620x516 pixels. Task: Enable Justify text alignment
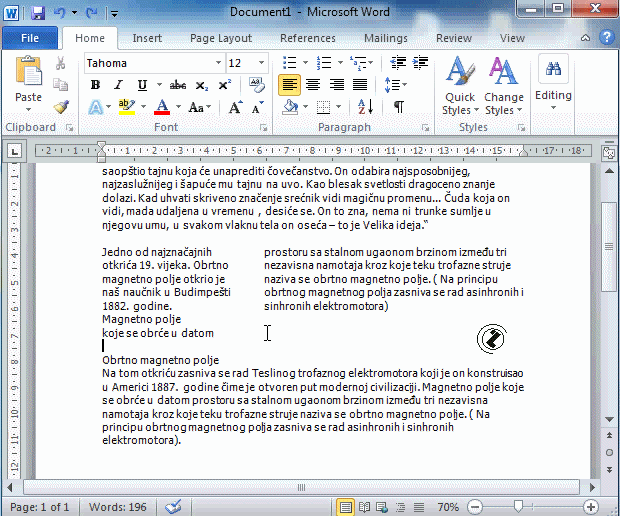359,85
